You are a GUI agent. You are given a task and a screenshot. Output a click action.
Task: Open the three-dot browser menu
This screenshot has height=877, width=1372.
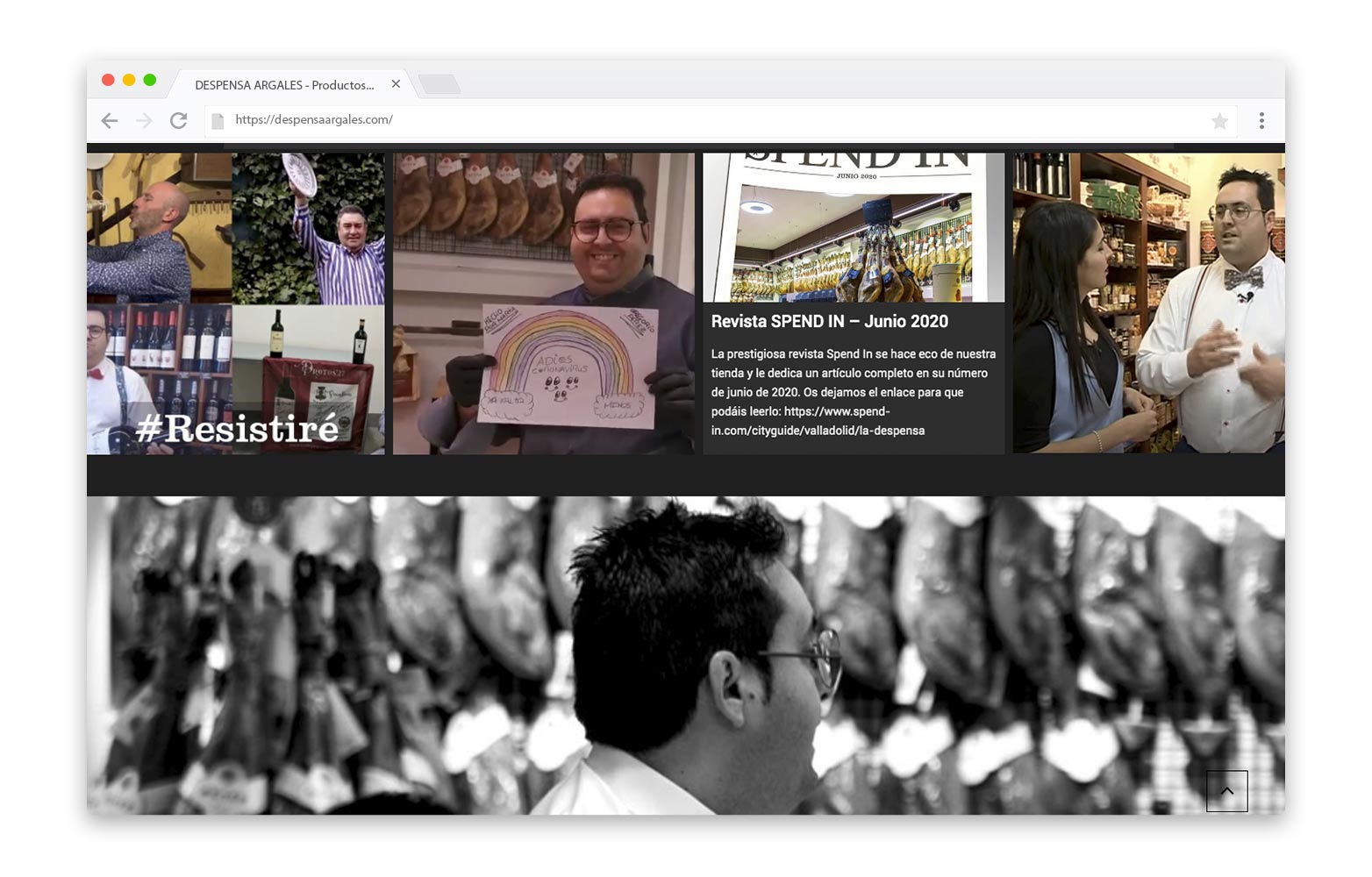point(1261,121)
